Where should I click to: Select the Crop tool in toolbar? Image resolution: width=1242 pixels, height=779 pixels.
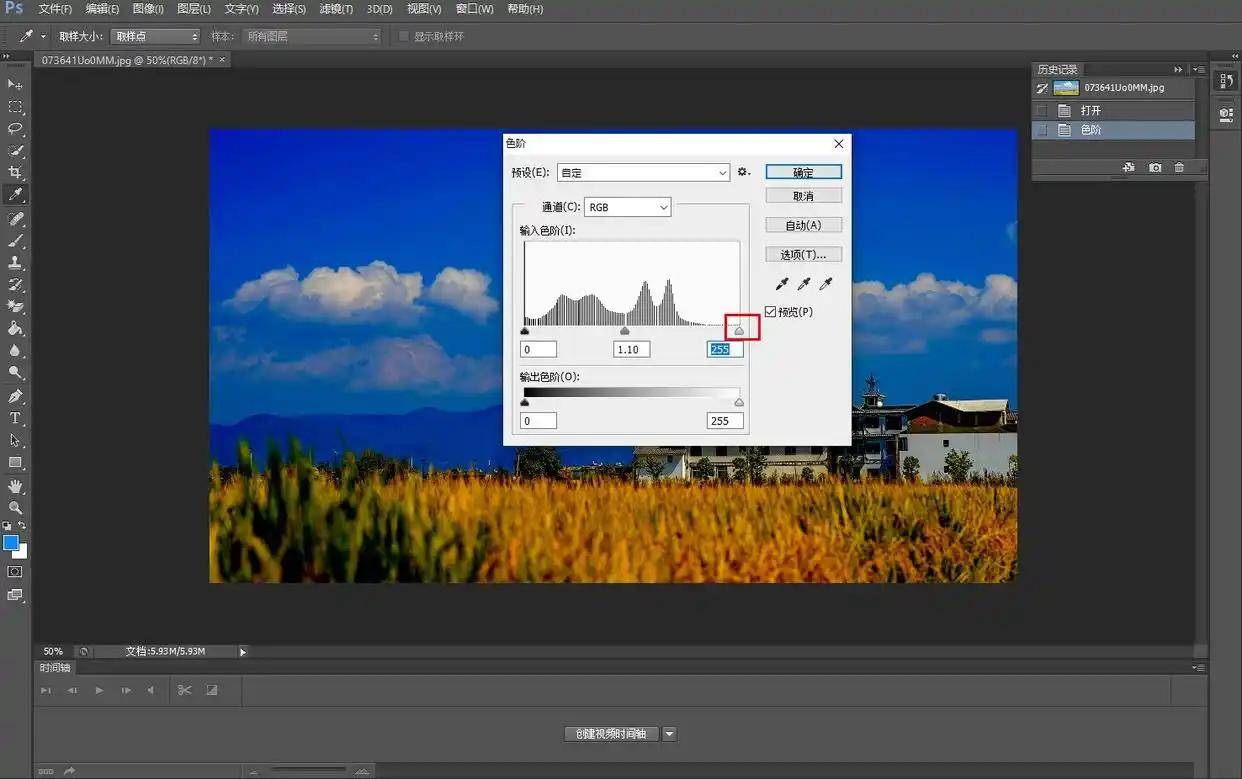pos(15,173)
